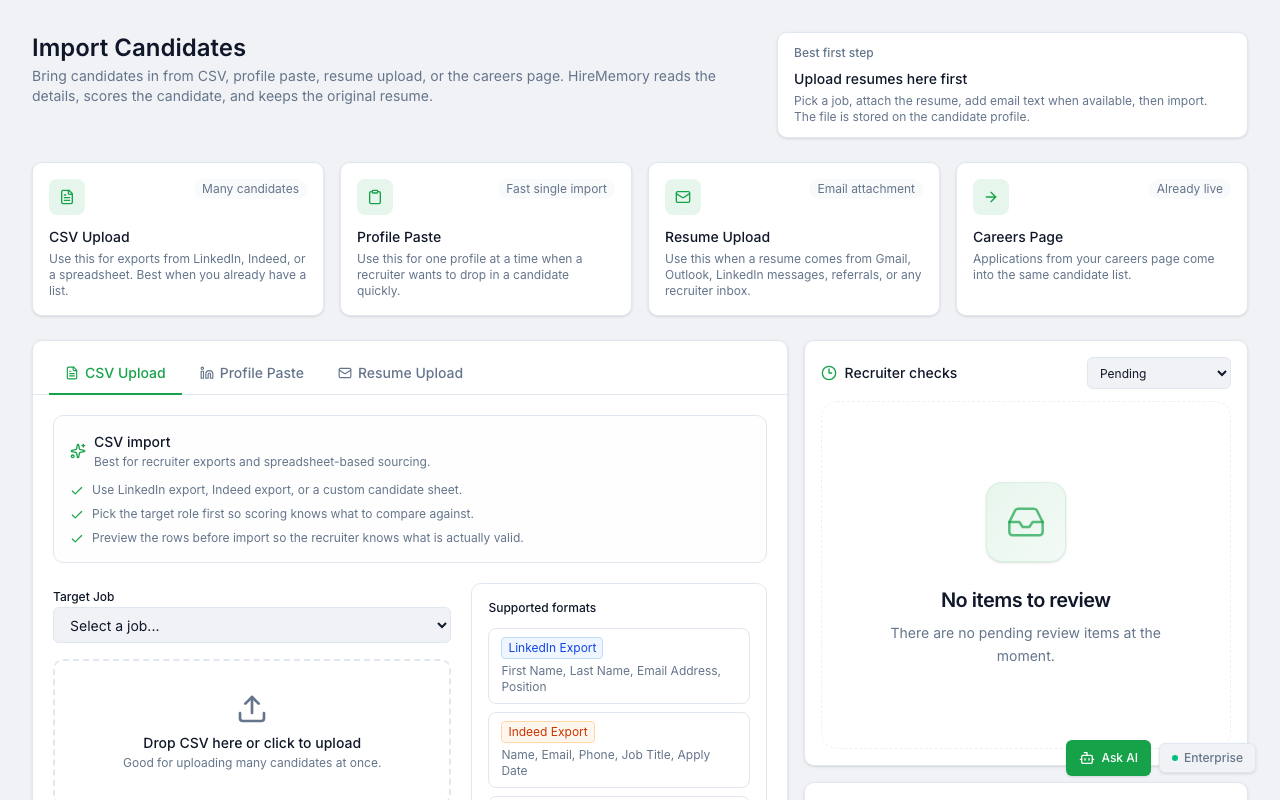Viewport: 1280px width, 800px height.
Task: Click the Supported formats label
Action: click(542, 608)
